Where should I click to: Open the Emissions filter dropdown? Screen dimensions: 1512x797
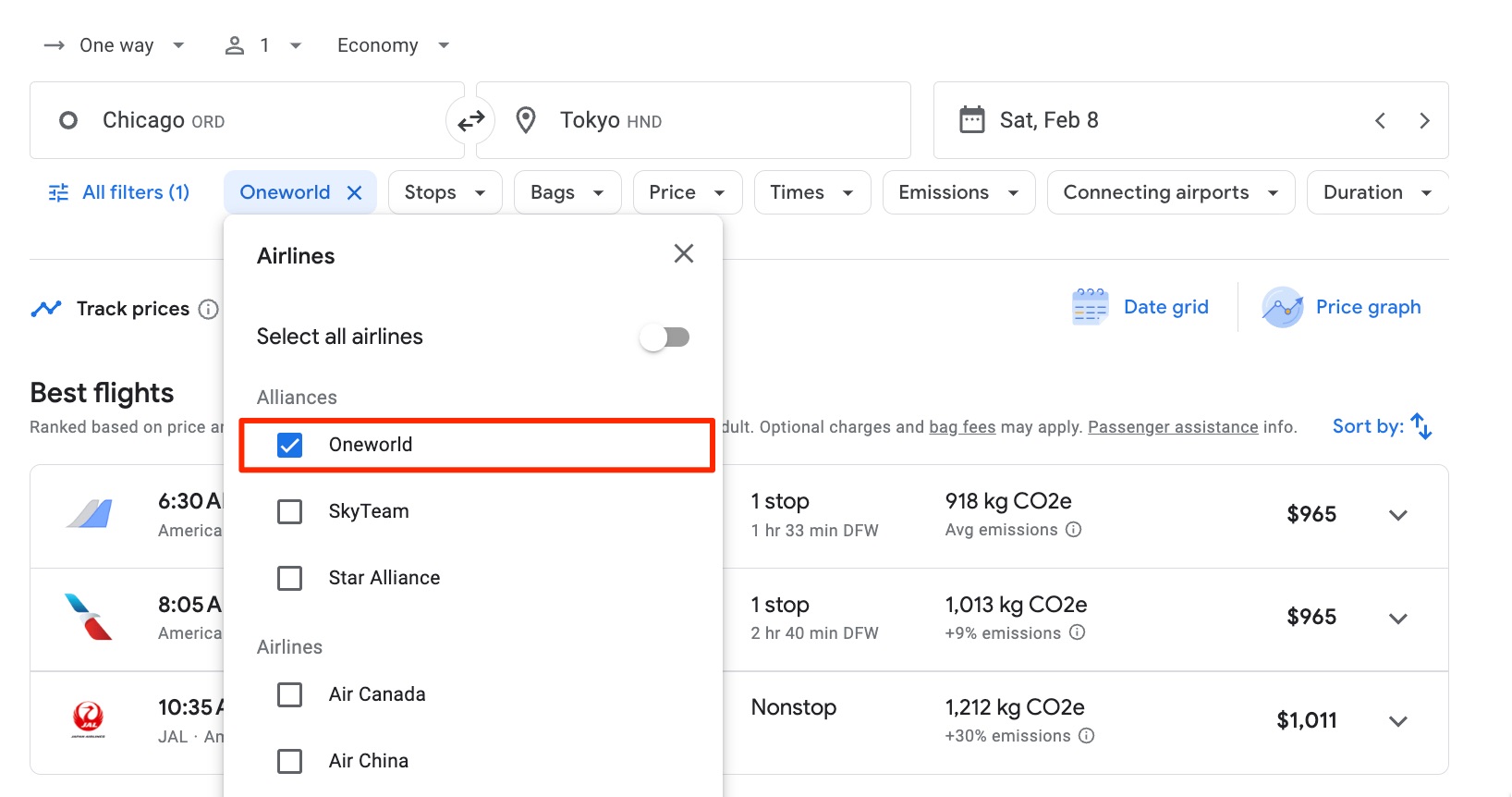point(959,192)
